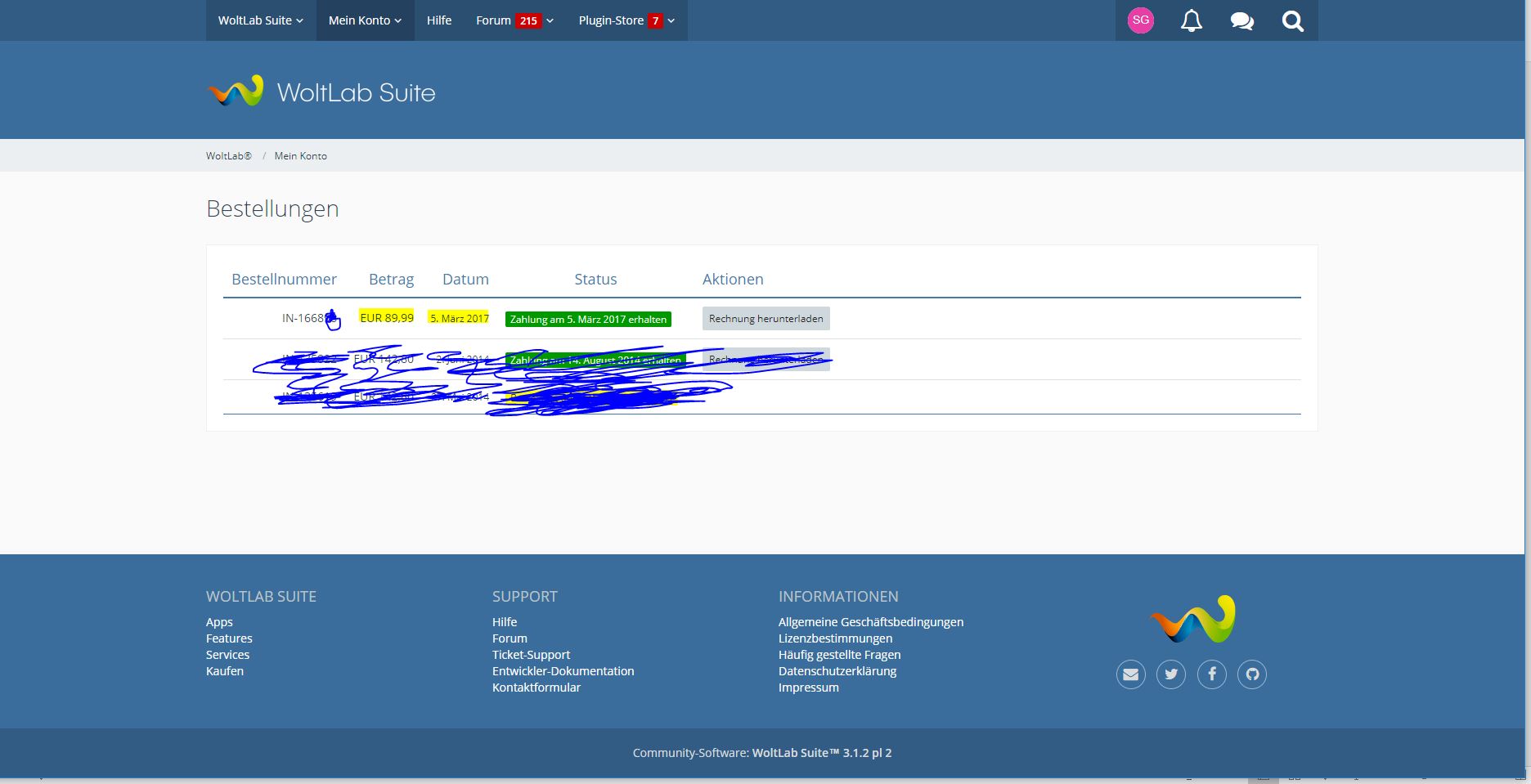1531x784 pixels.
Task: Open Impressum link in footer
Action: tap(809, 688)
